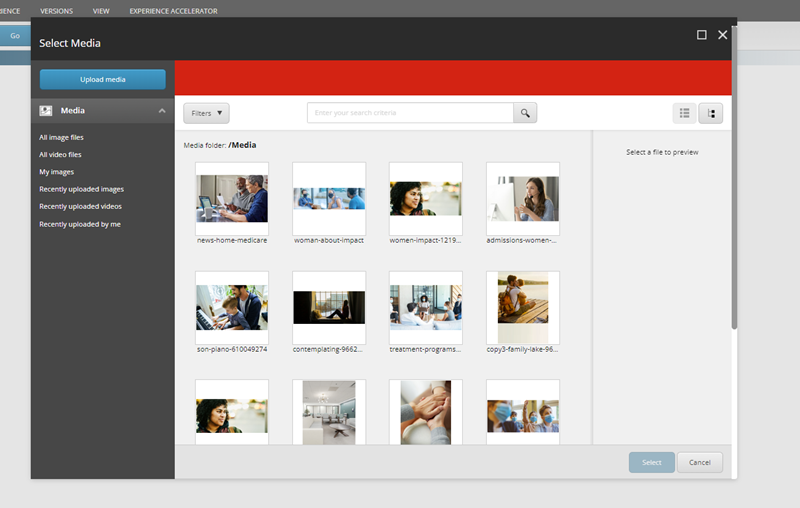
Task: Open Recently uploaded images
Action: click(82, 189)
